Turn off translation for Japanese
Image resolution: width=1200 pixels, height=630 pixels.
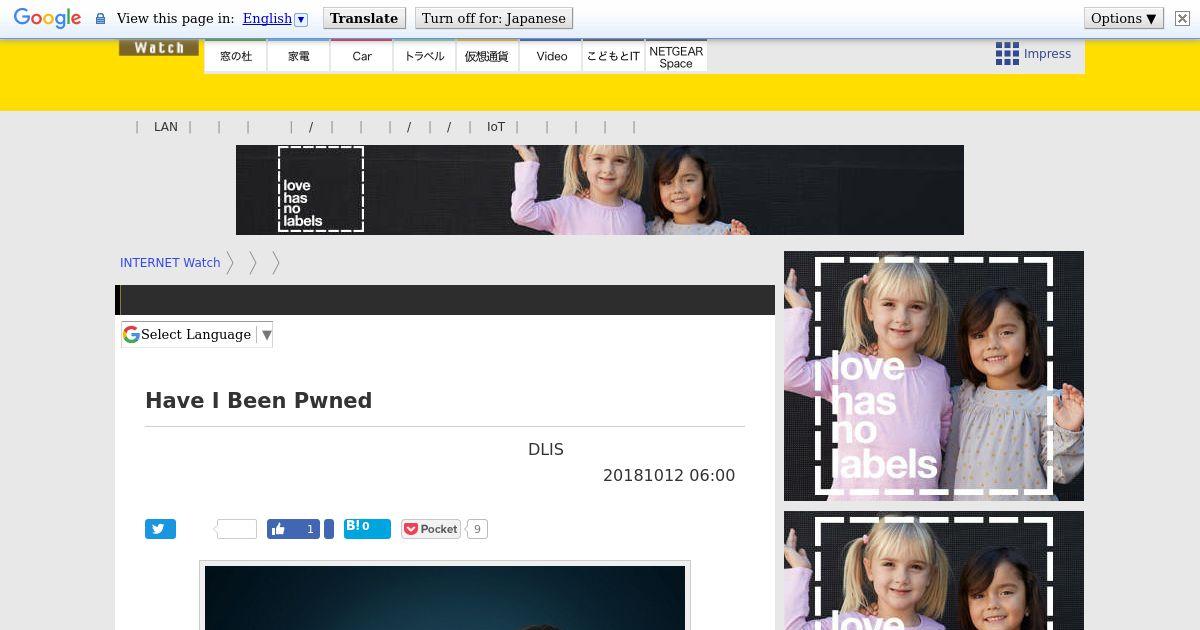coord(494,19)
